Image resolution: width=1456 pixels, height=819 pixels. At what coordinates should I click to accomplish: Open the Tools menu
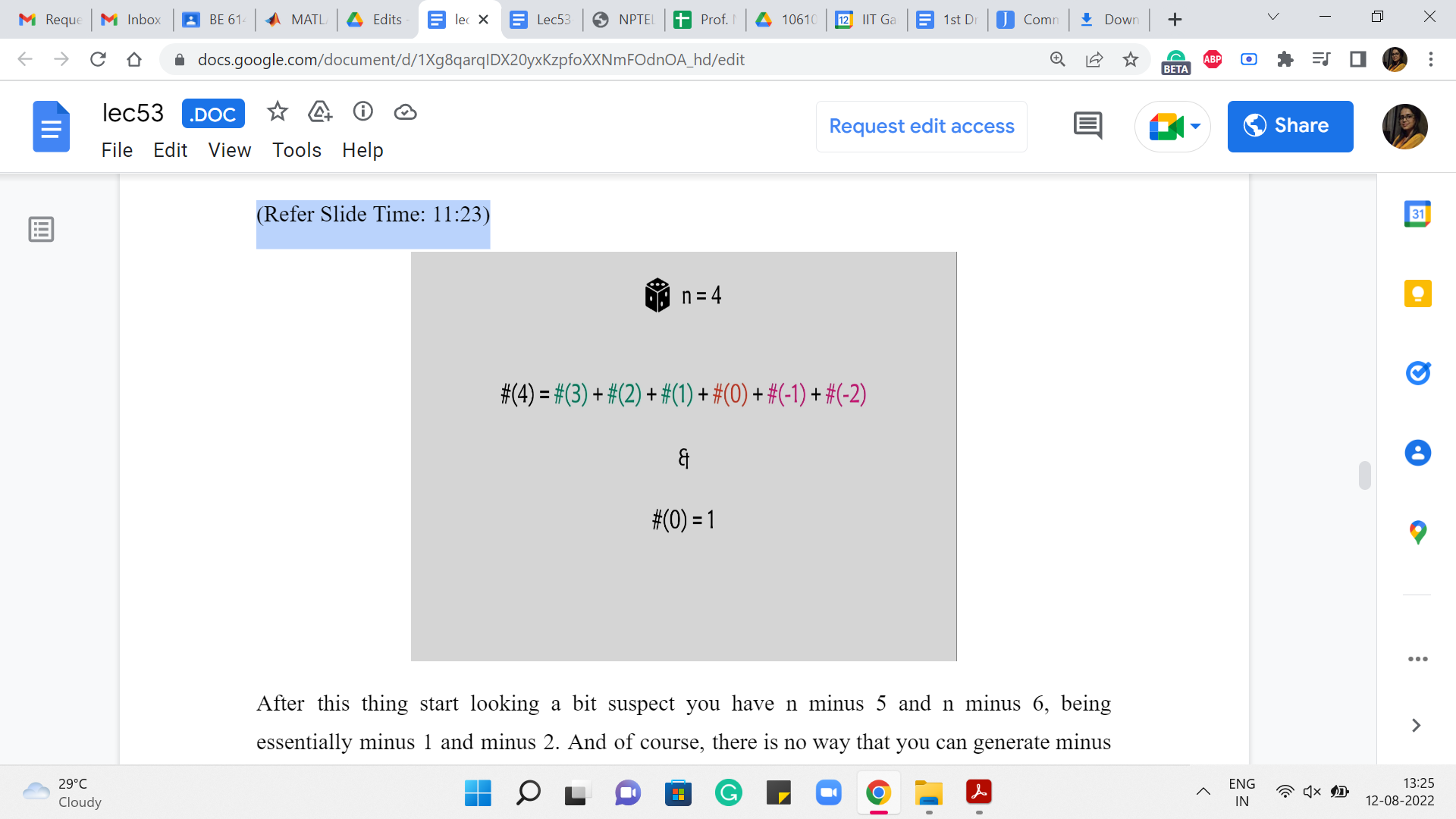(297, 150)
